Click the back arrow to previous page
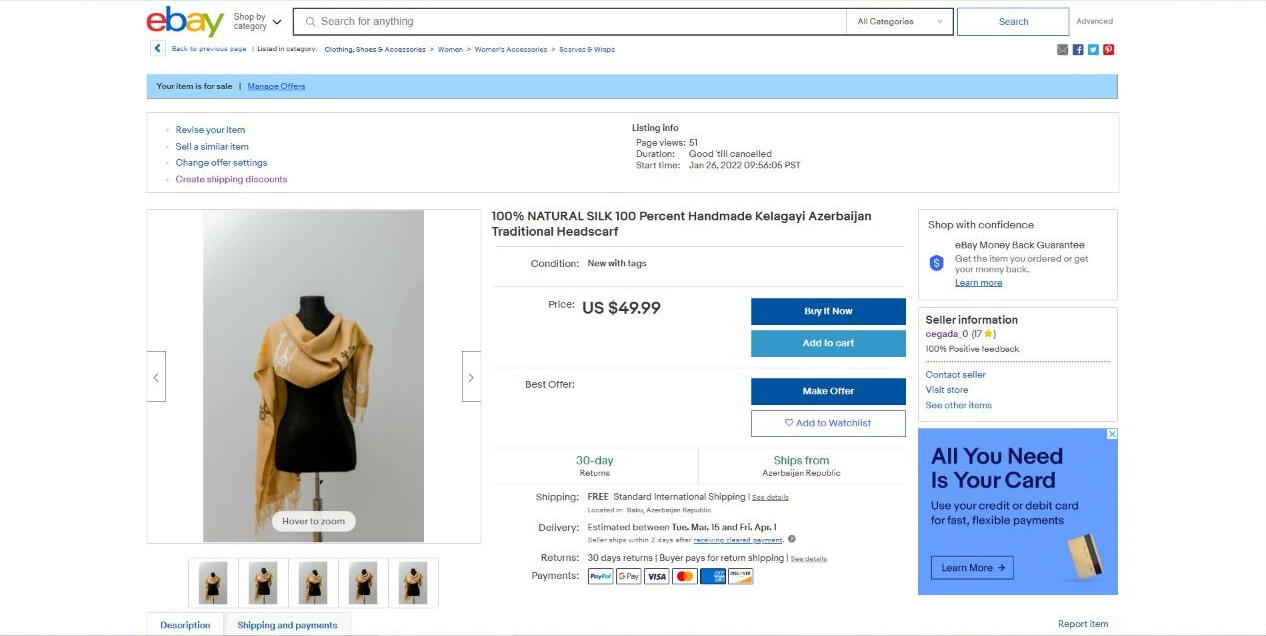This screenshot has height=636, width=1266. 158,48
